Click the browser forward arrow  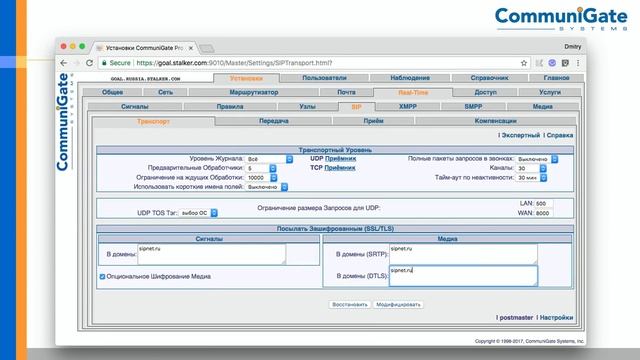click(x=76, y=63)
